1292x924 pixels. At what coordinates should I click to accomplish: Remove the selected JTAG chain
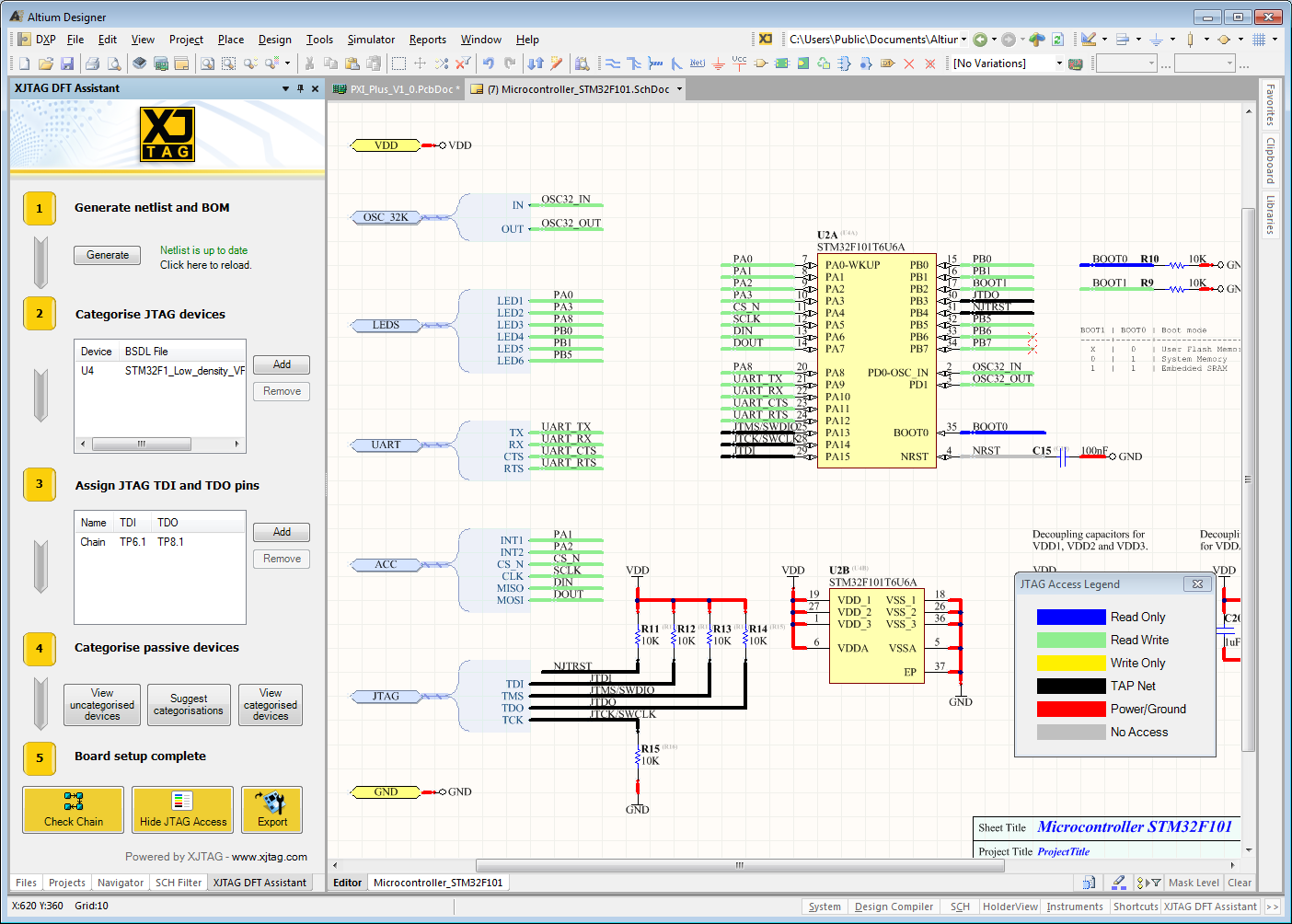pos(282,559)
